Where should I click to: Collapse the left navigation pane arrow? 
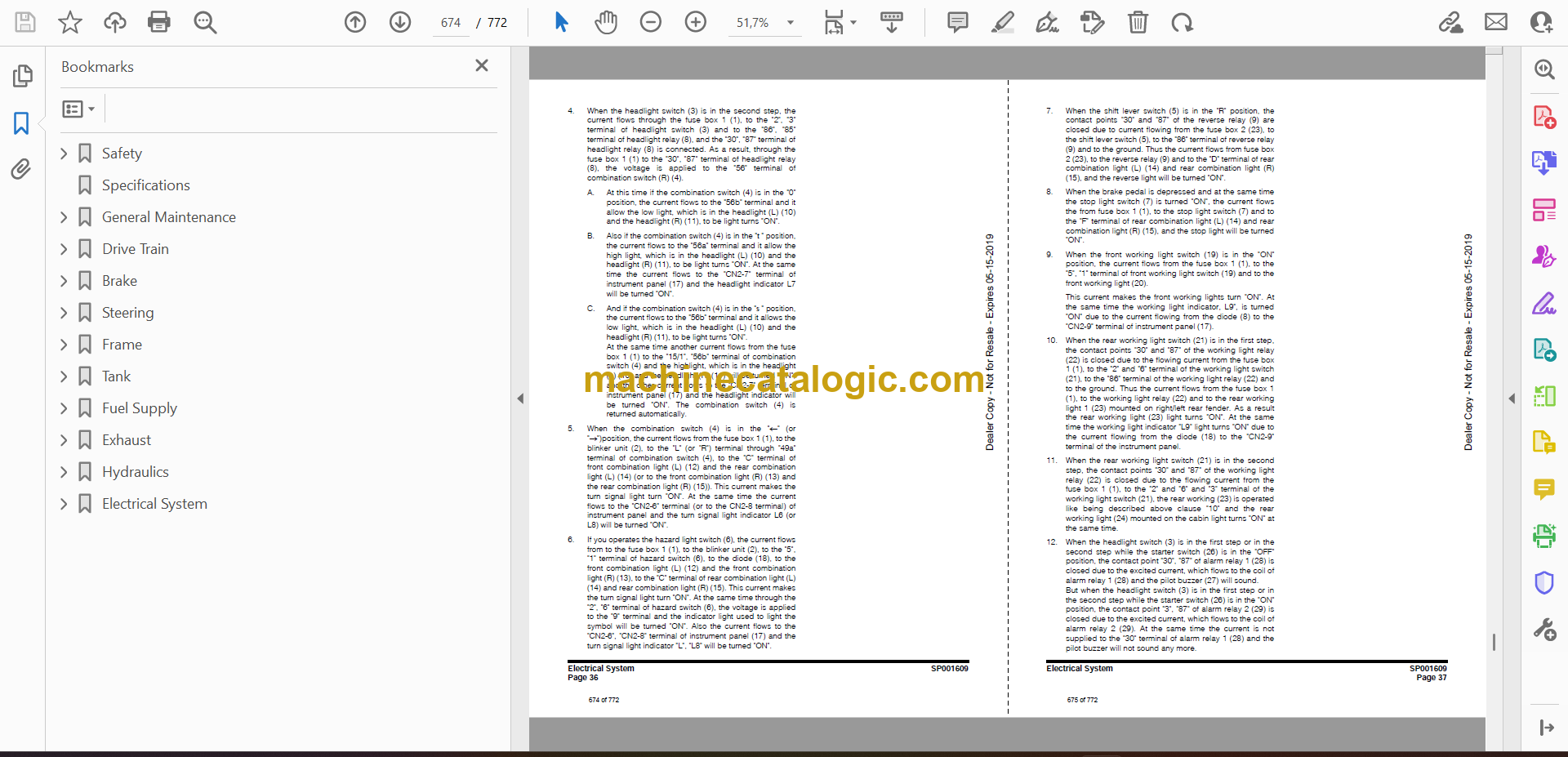520,399
